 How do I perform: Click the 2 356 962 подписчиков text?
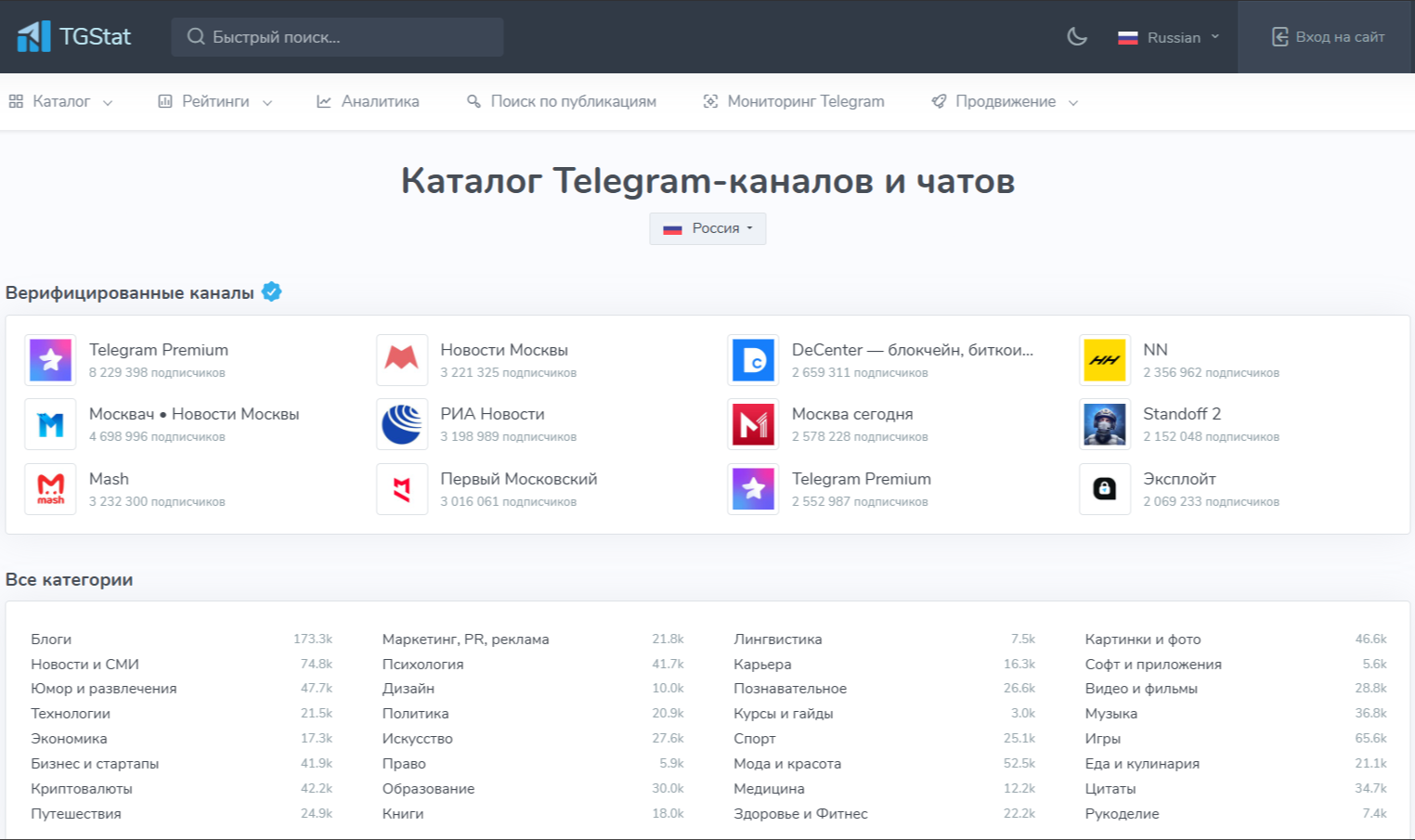[x=1211, y=372]
